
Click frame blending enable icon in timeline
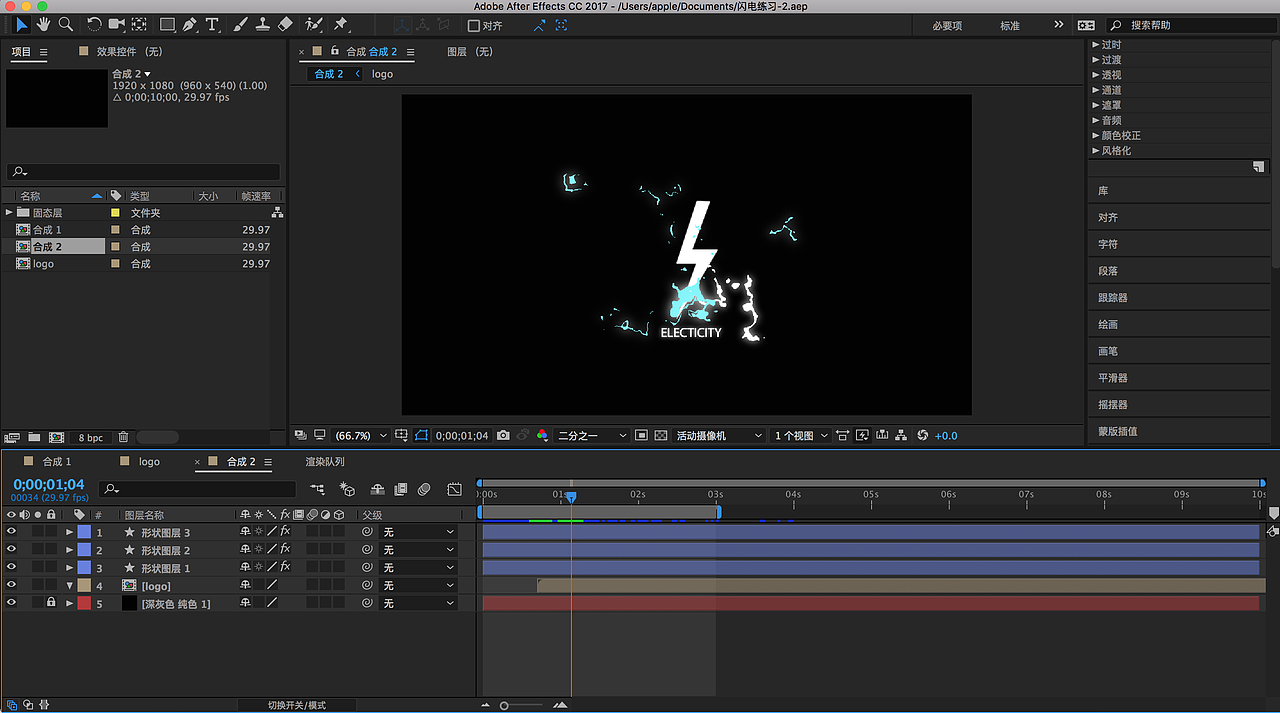click(401, 489)
